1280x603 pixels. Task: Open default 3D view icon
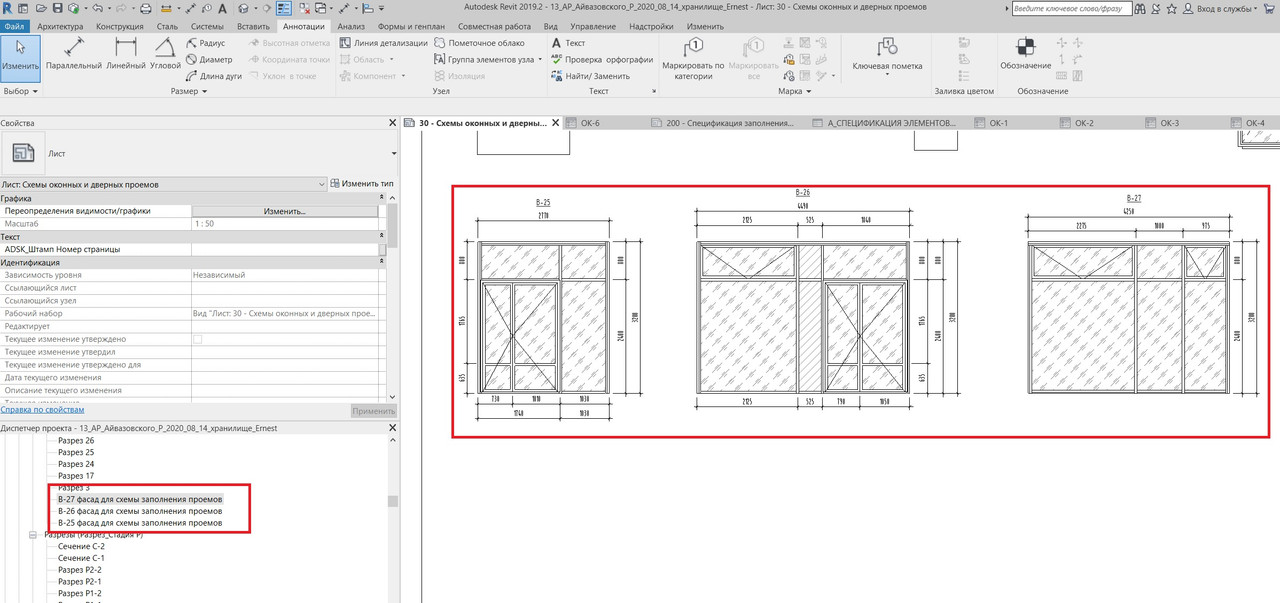[x=245, y=8]
